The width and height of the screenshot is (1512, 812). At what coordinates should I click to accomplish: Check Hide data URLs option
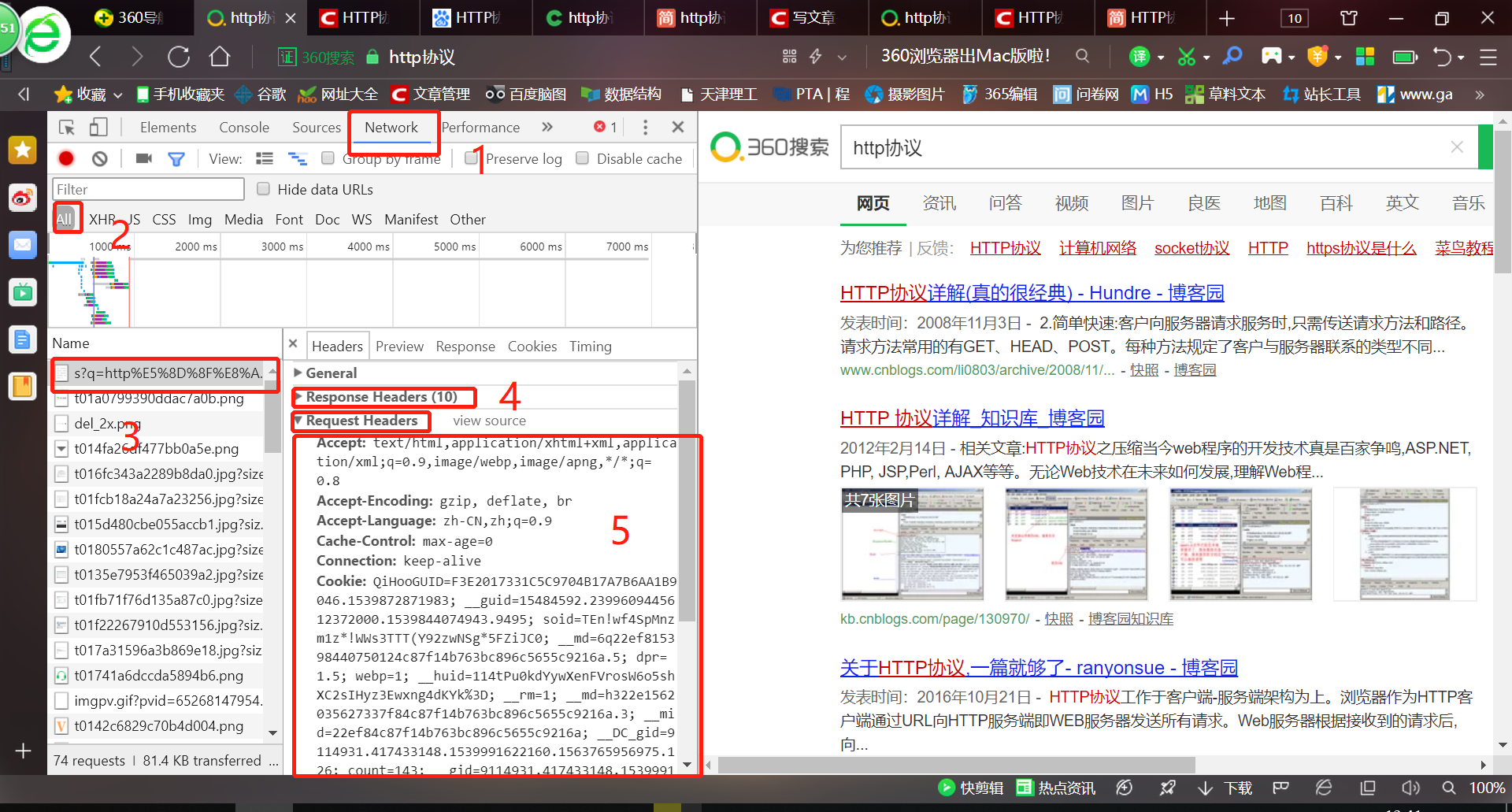pos(264,189)
